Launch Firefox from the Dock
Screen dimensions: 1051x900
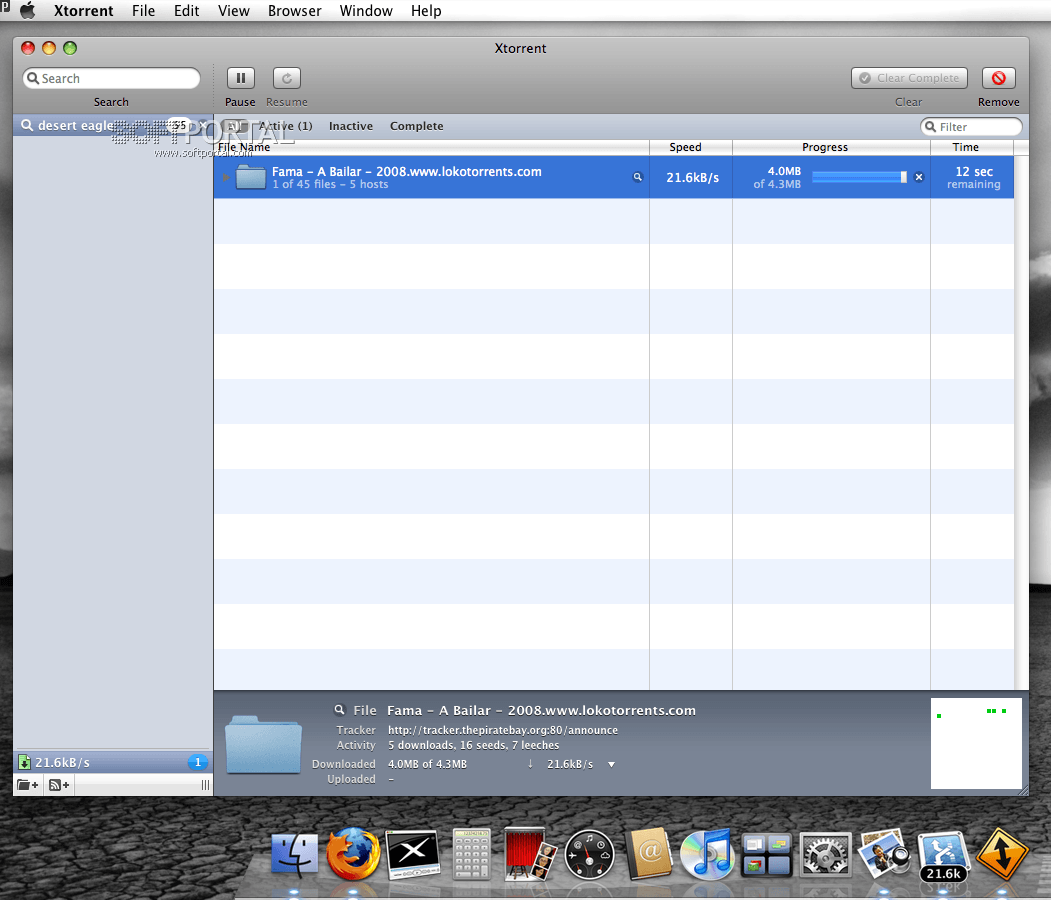pyautogui.click(x=353, y=854)
